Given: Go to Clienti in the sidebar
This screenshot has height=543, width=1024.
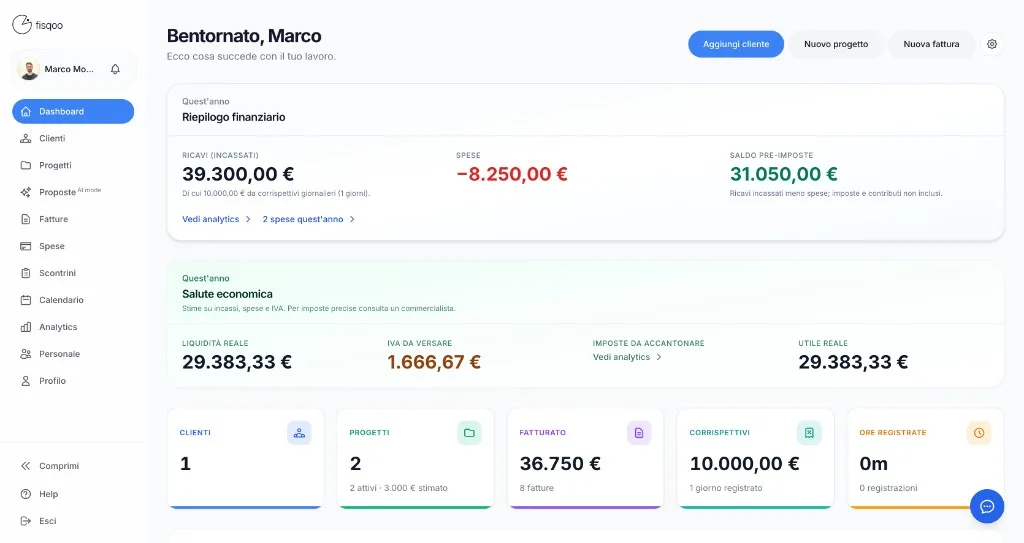Looking at the screenshot, I should coord(73,139).
